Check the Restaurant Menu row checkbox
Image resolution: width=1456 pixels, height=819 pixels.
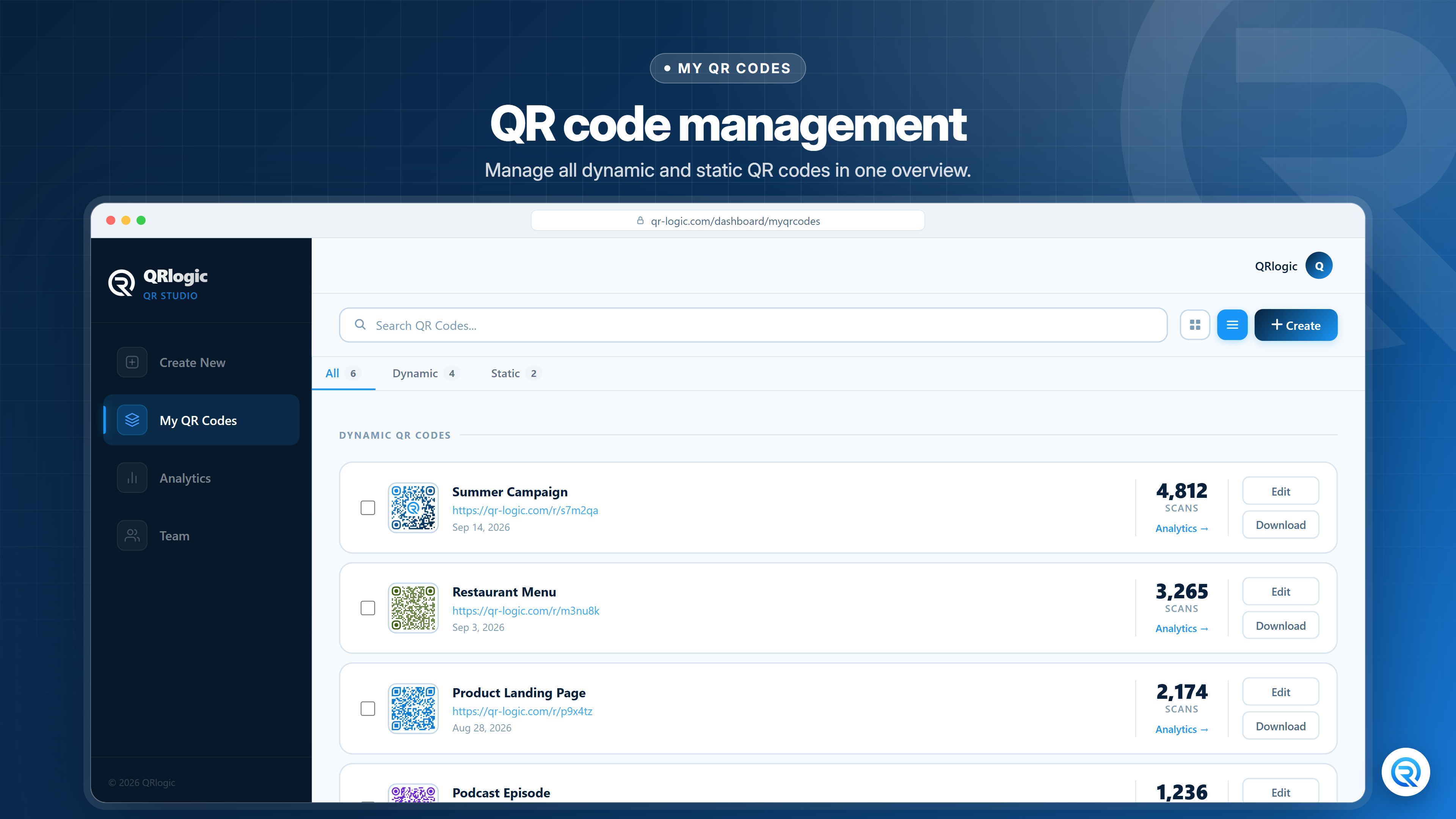(x=368, y=608)
